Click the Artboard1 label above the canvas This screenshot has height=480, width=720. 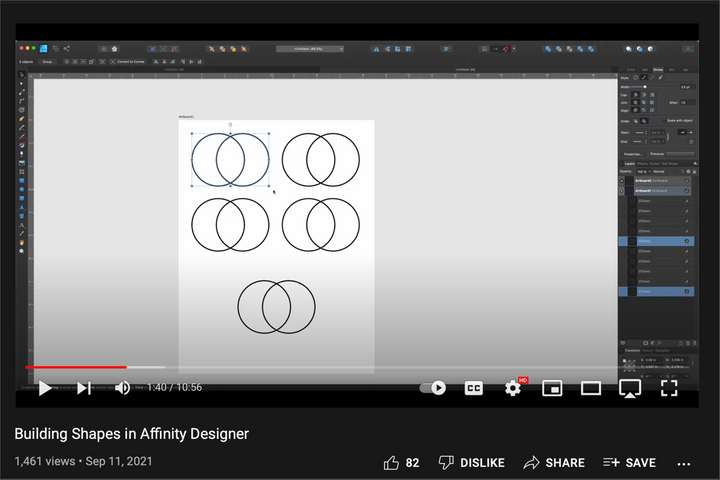point(186,117)
